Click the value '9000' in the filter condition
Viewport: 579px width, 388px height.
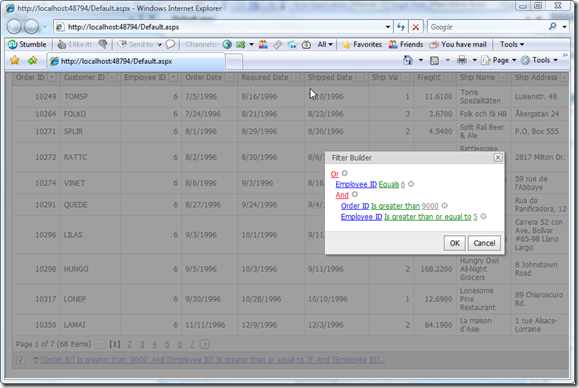tap(430, 206)
